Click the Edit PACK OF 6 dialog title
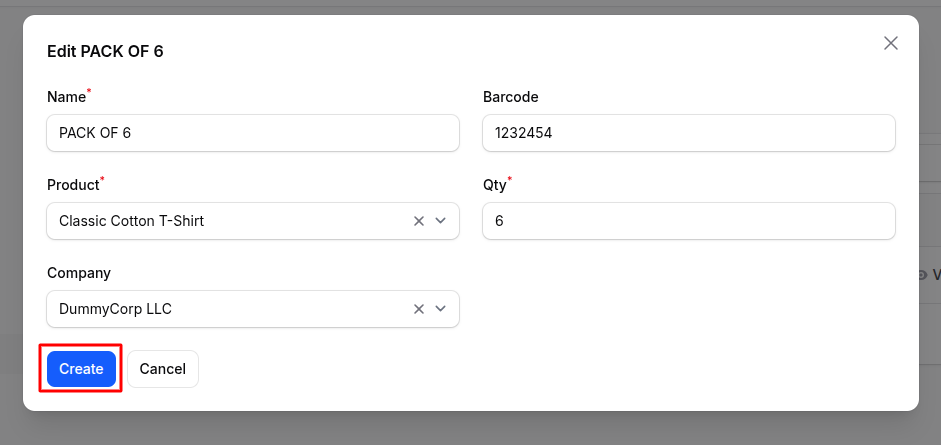 (x=105, y=51)
